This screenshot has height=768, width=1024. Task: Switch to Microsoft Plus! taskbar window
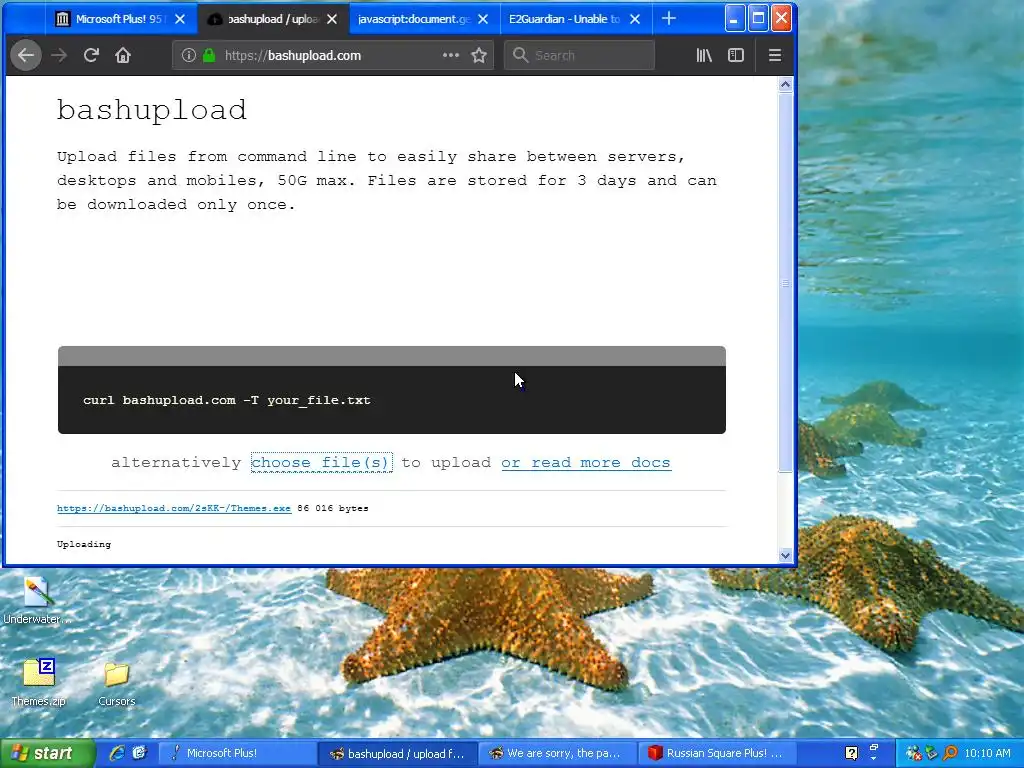tap(236, 753)
